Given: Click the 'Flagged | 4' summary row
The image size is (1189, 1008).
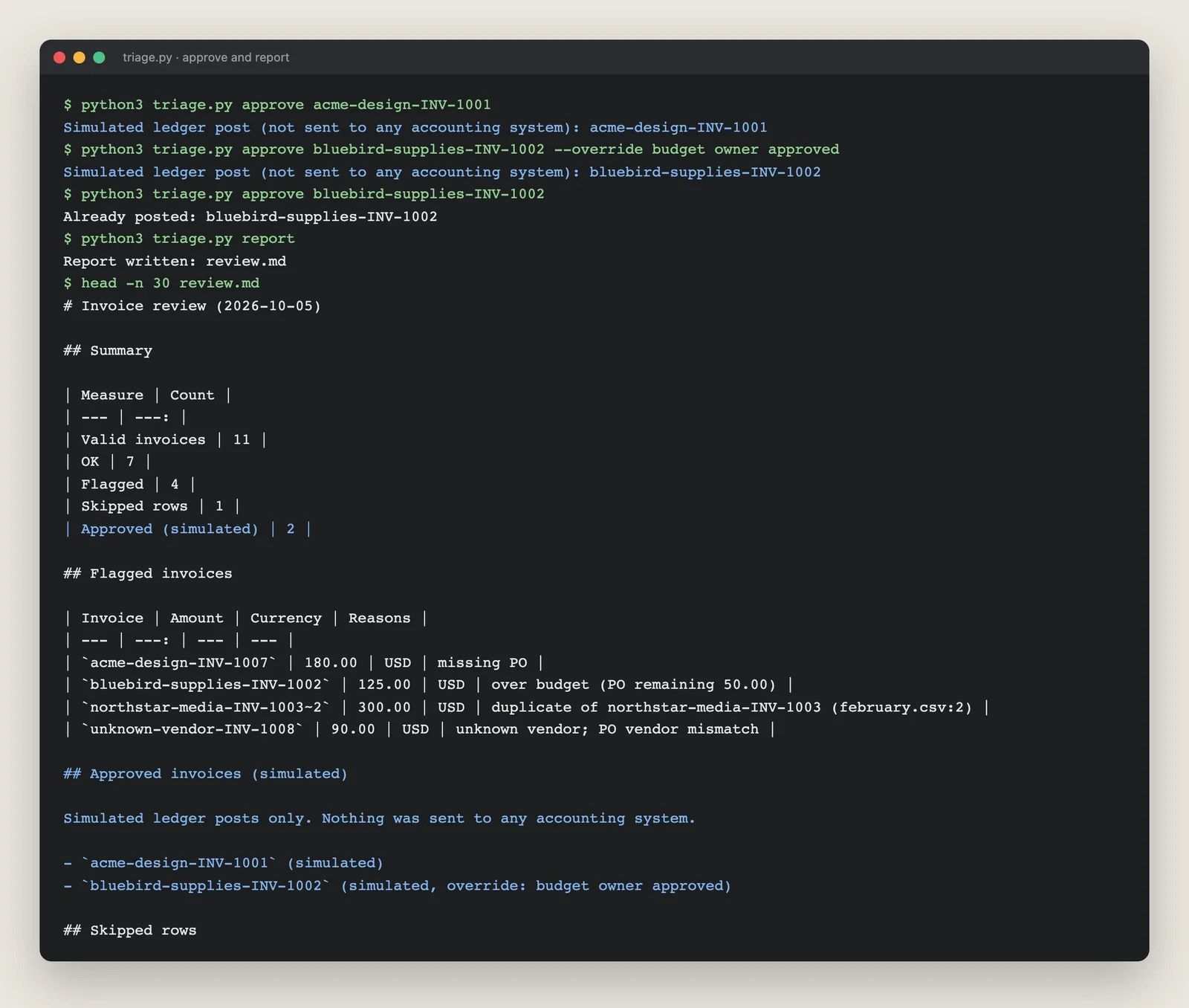Looking at the screenshot, I should tap(130, 484).
